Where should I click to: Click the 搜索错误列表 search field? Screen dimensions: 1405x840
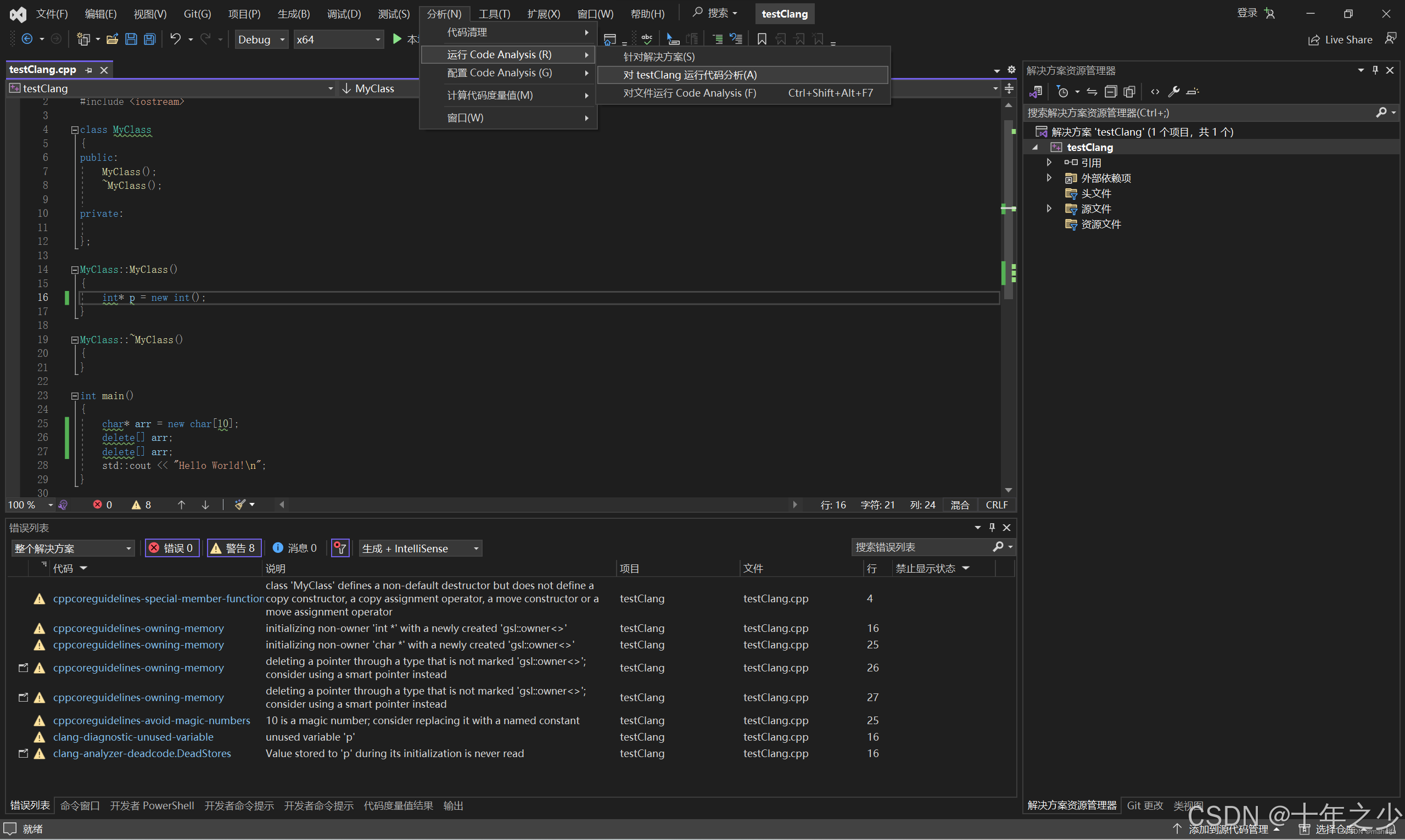(921, 547)
